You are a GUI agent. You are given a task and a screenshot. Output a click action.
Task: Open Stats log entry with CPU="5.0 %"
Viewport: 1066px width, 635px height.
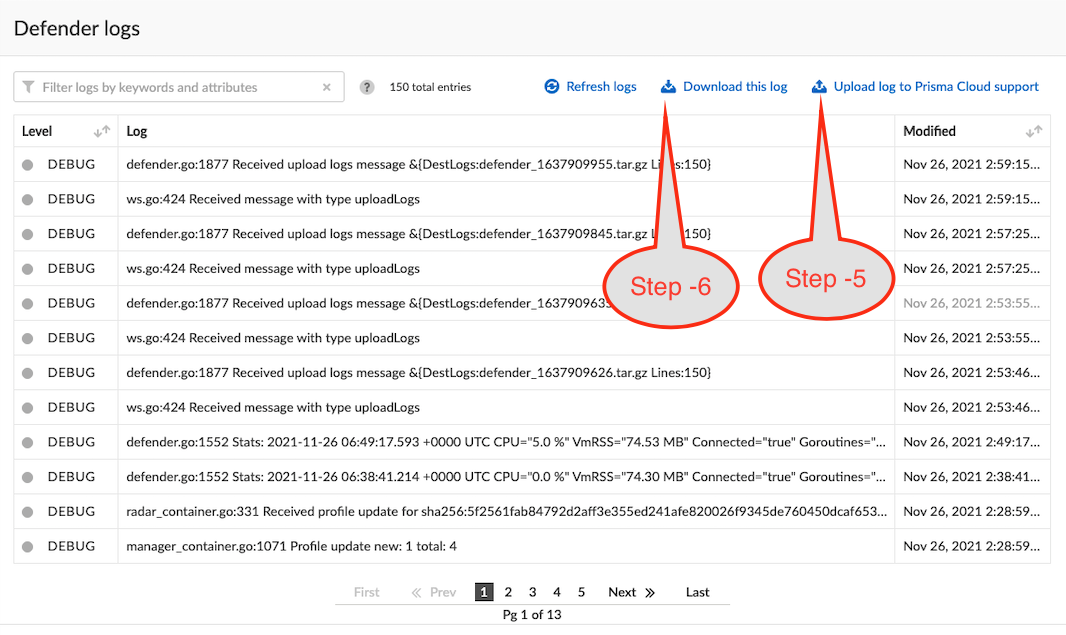click(532, 442)
